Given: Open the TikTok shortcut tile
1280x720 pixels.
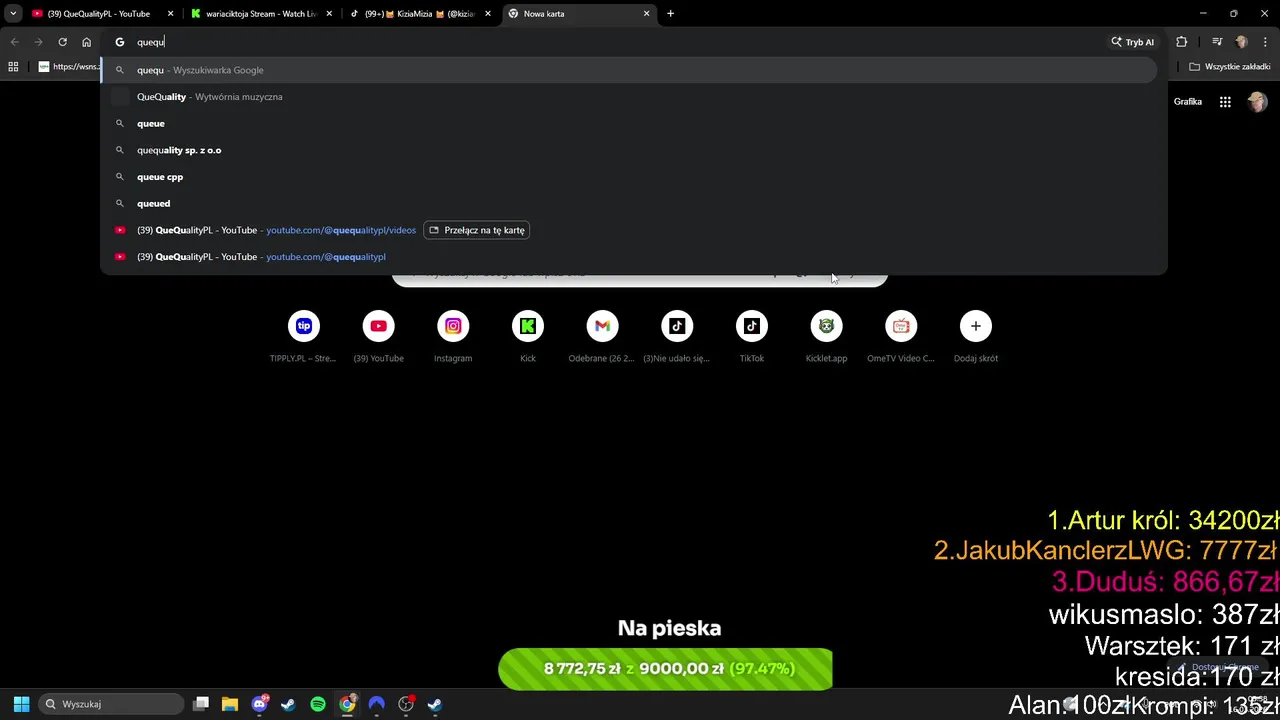Looking at the screenshot, I should point(752,326).
